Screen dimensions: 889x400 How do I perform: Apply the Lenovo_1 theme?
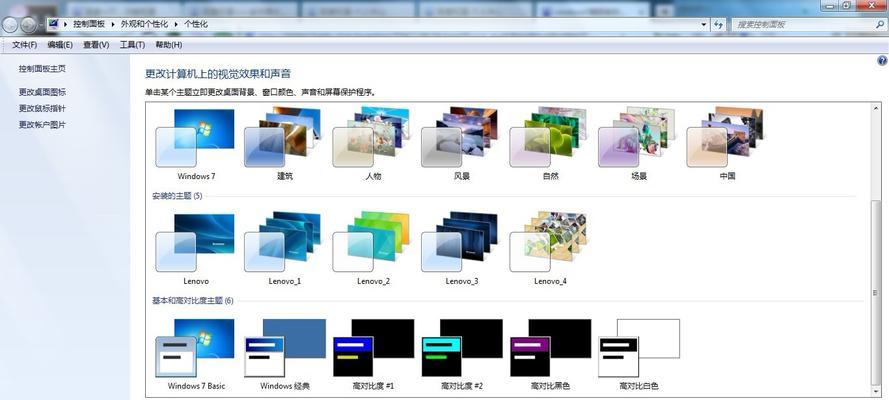284,249
